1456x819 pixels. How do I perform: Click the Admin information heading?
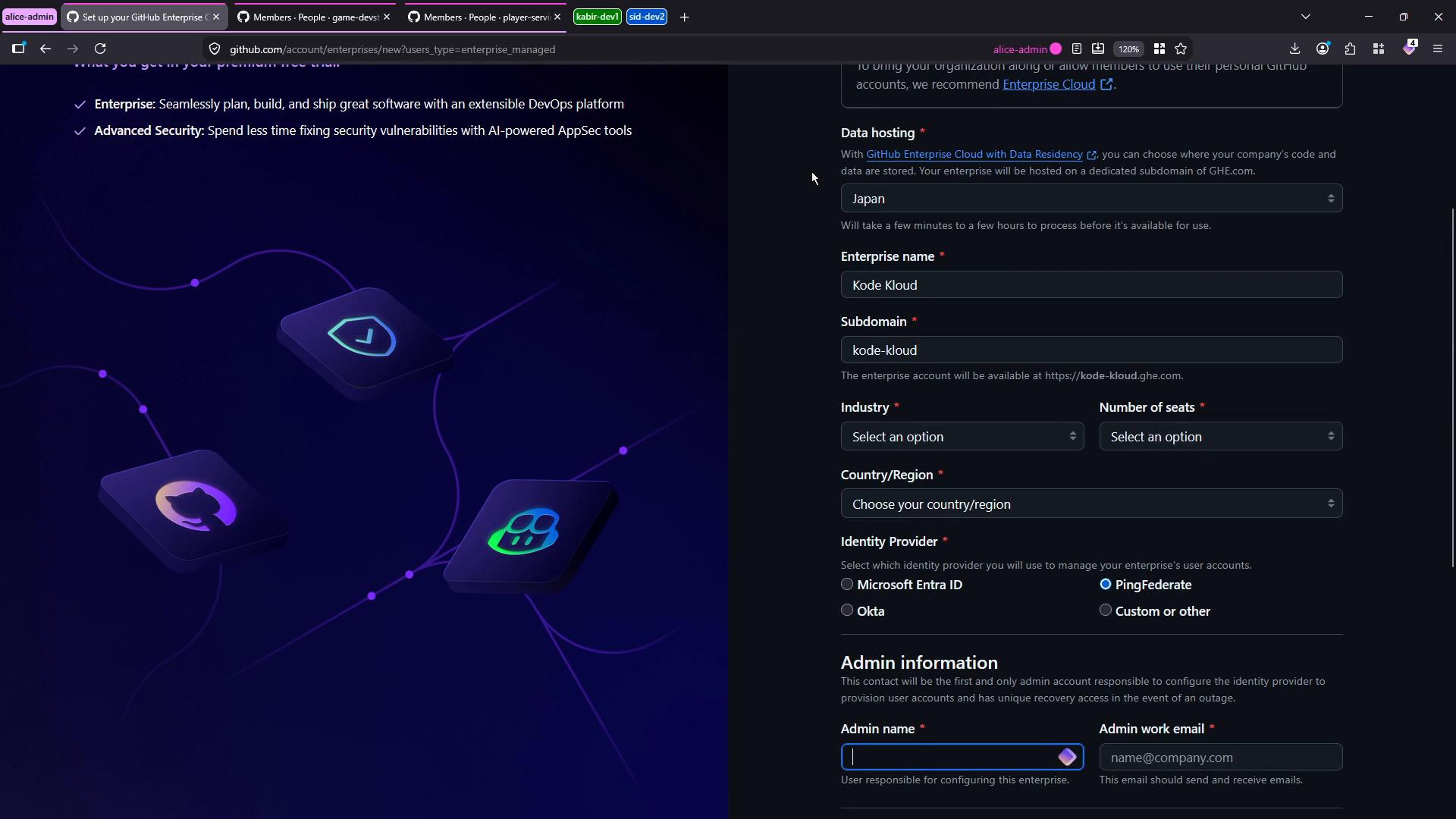(x=919, y=662)
